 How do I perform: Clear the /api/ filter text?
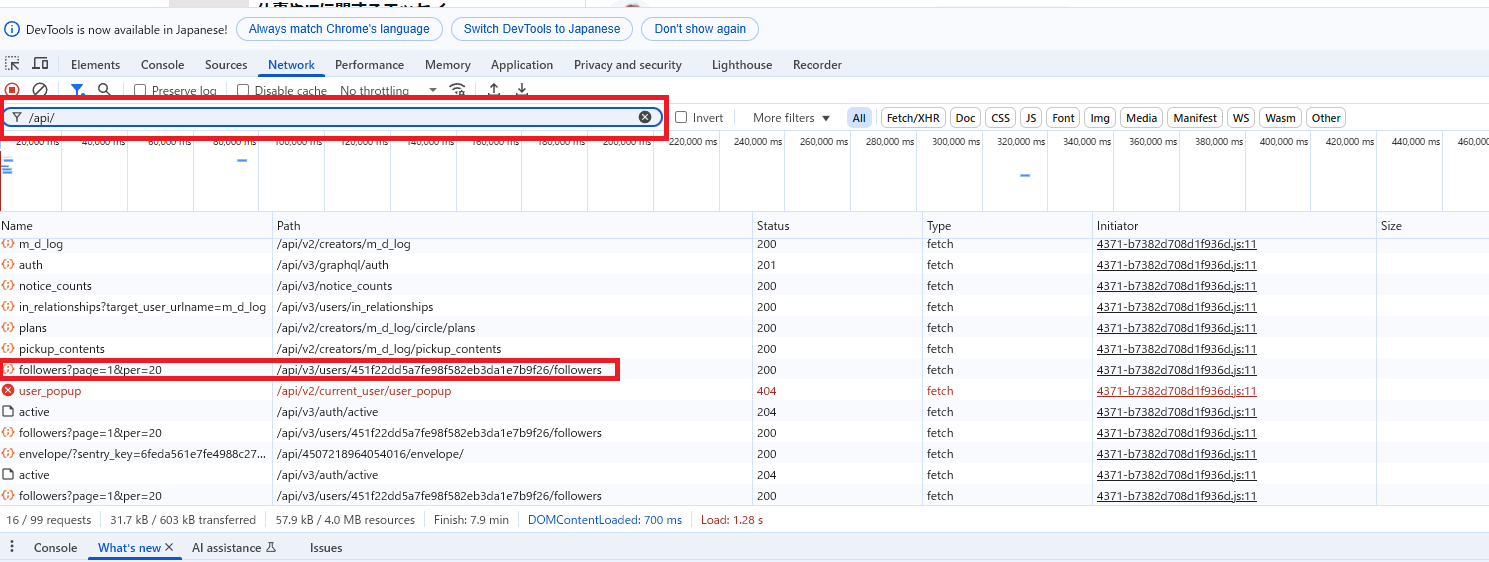(645, 117)
